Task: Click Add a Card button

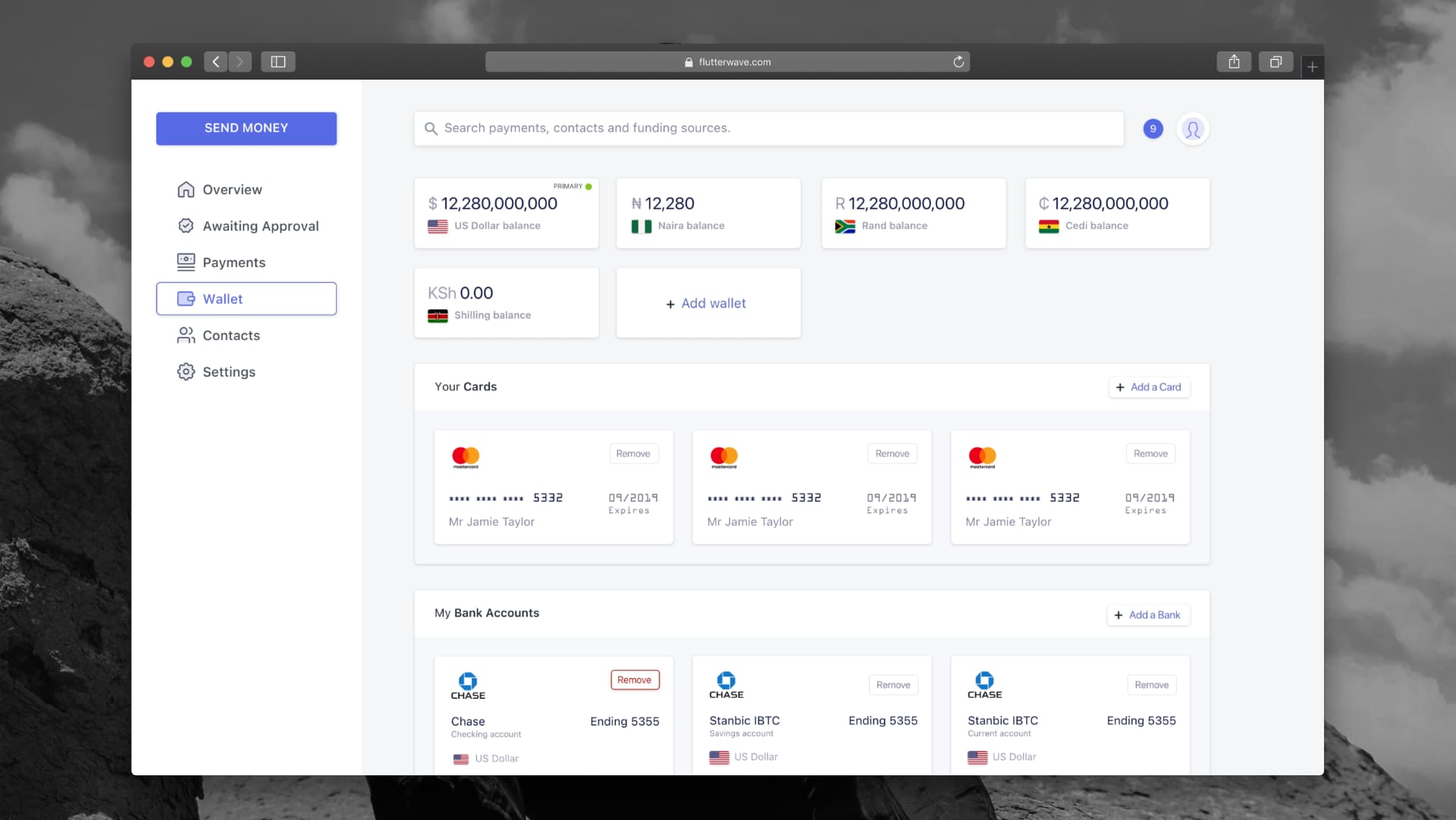Action: pyautogui.click(x=1149, y=387)
